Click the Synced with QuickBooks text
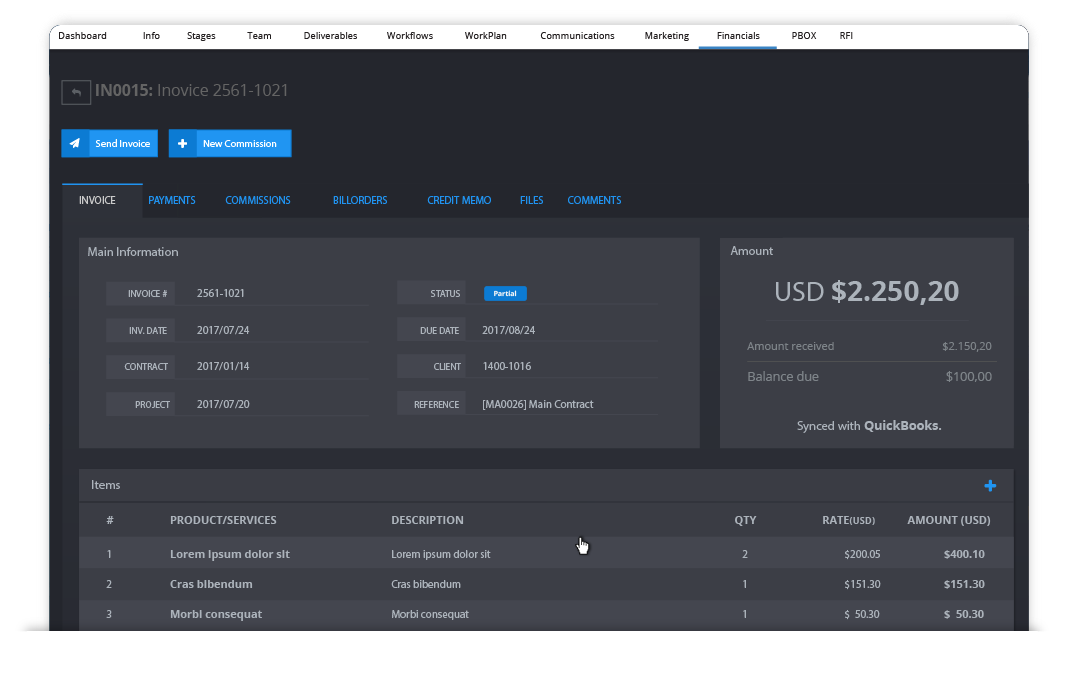This screenshot has height=687, width=1070. (869, 426)
